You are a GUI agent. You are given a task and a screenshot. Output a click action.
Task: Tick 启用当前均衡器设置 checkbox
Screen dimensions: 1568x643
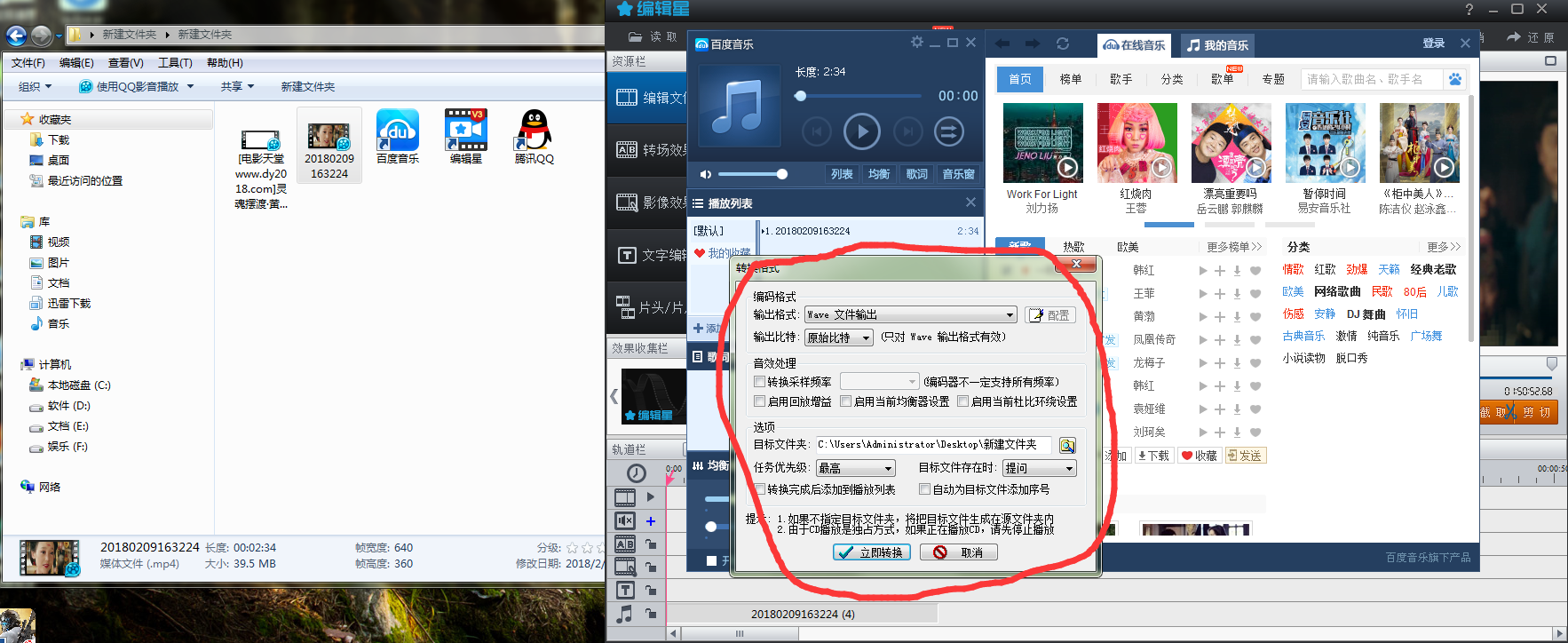click(x=846, y=401)
